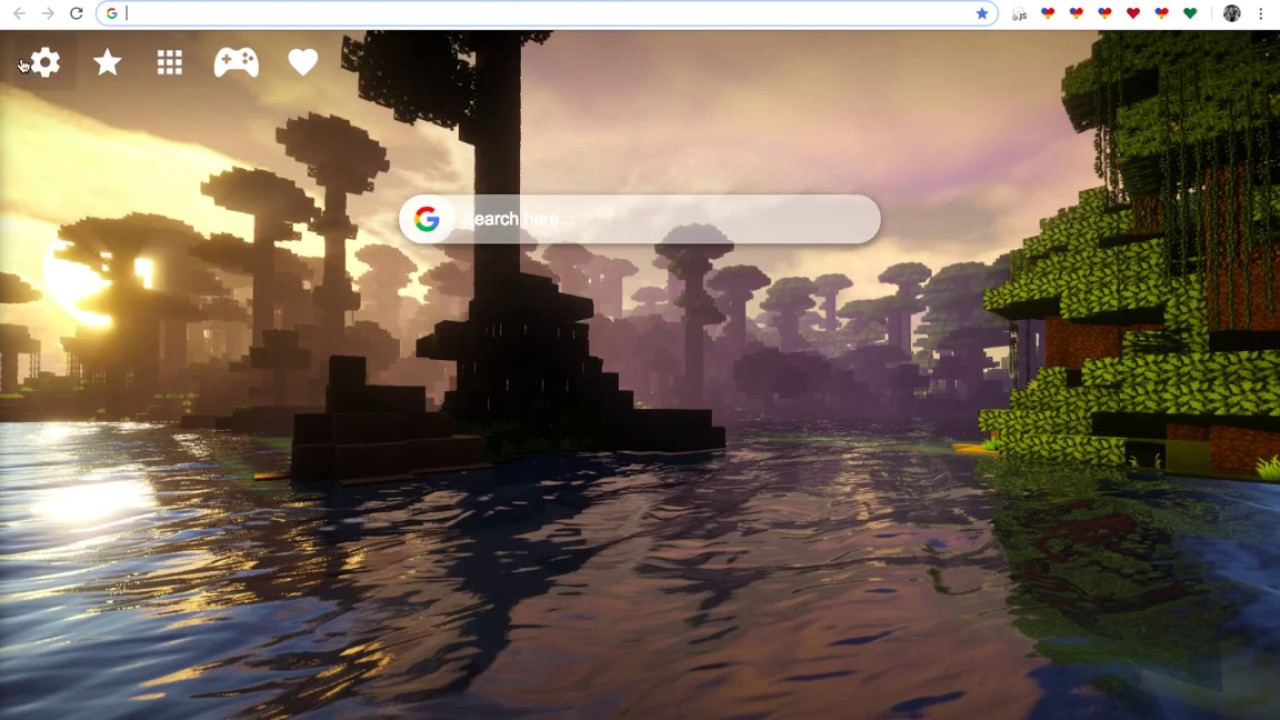Click the Google icon inside the address bar
Image resolution: width=1280 pixels, height=720 pixels.
pyautogui.click(x=111, y=13)
